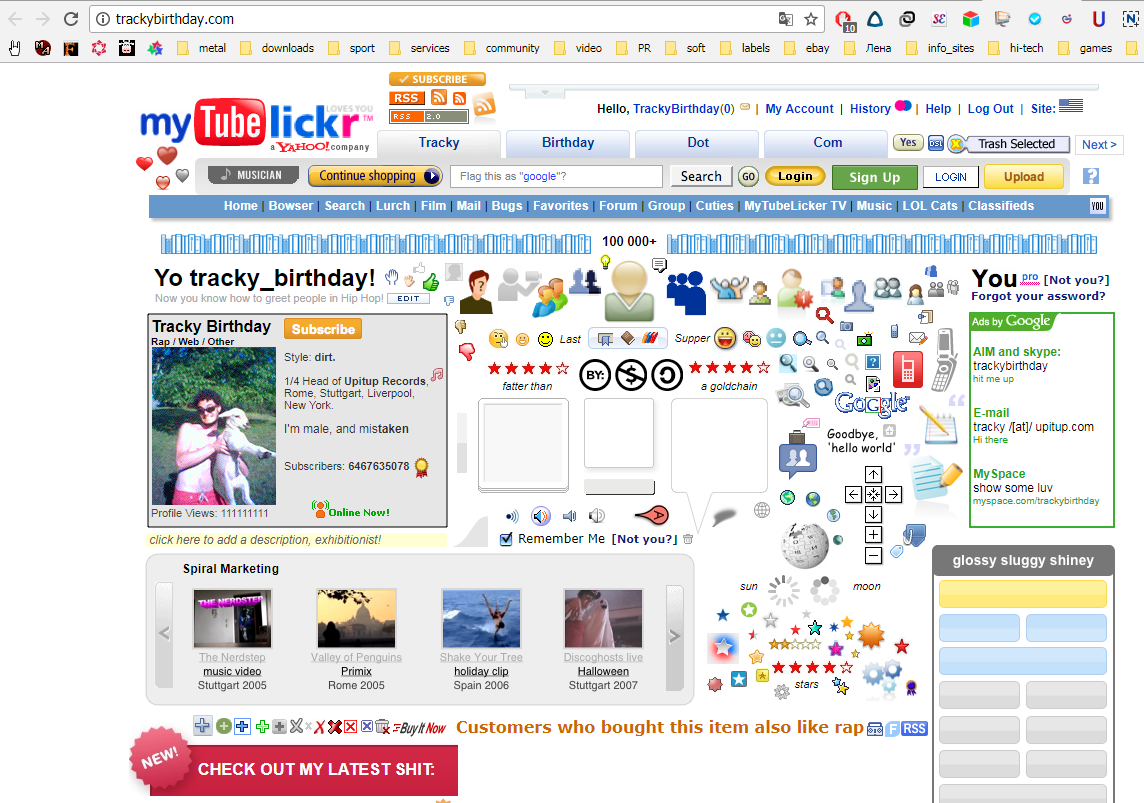
Task: Click the small trash can icon
Action: (687, 539)
